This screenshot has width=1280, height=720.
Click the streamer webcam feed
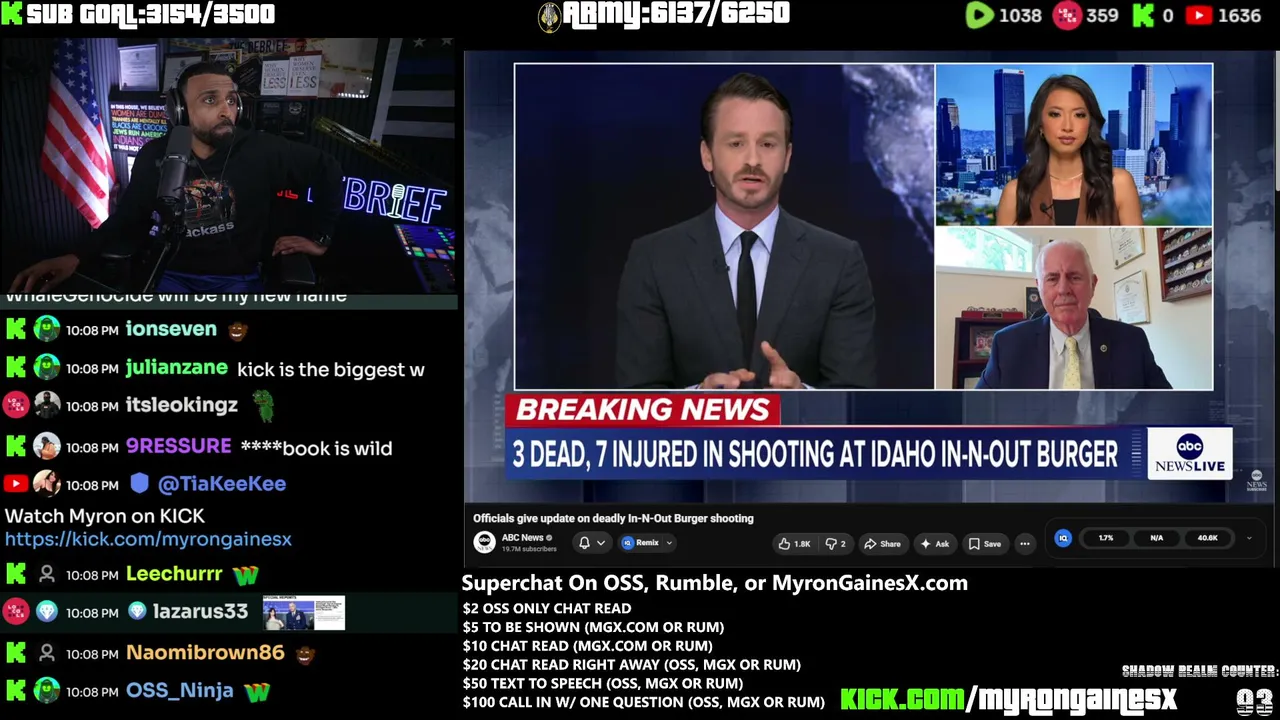coord(228,165)
